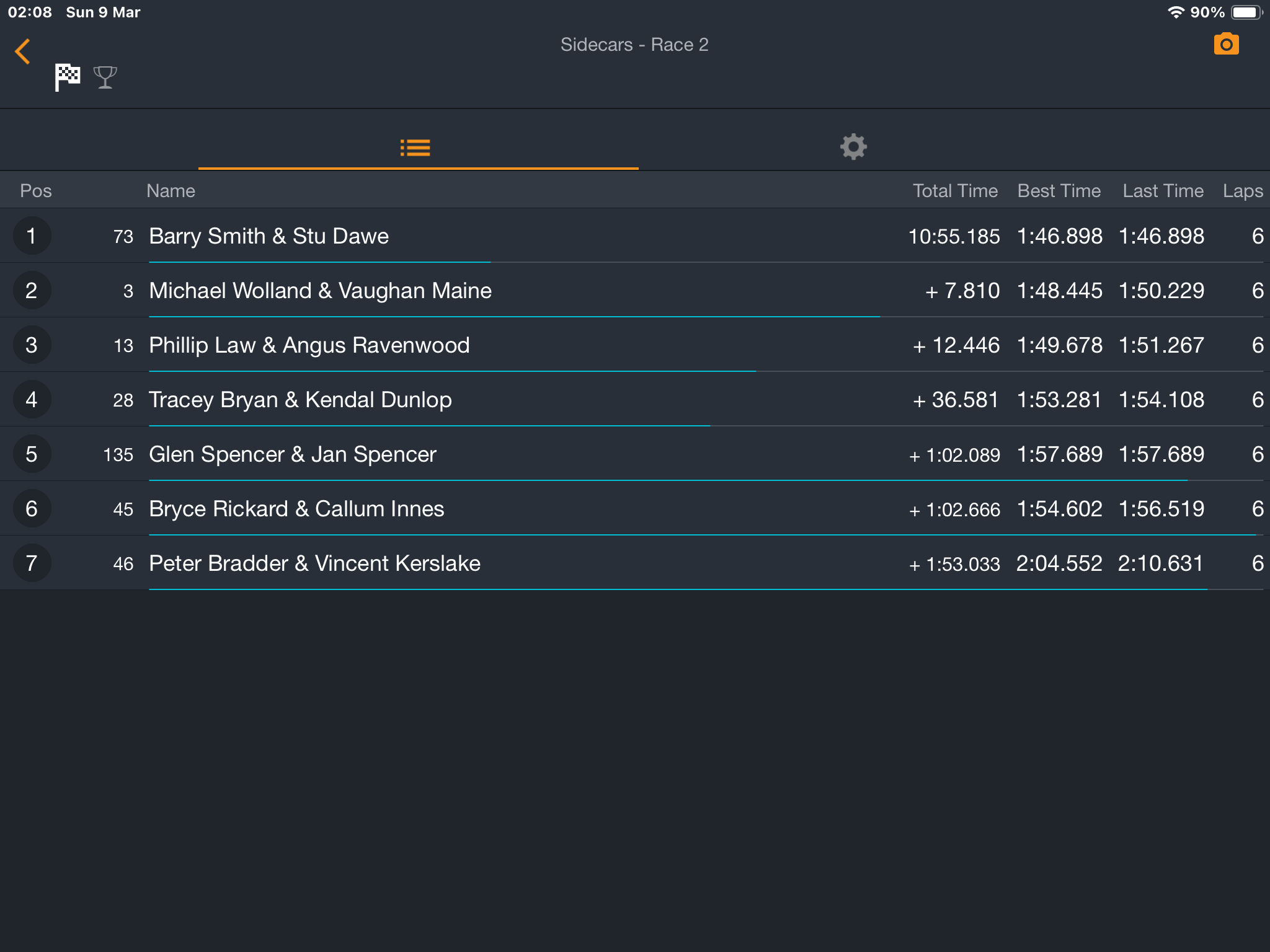Open Phillip Law & Angus Ravenwood row
This screenshot has height=952, width=1270.
pos(635,345)
